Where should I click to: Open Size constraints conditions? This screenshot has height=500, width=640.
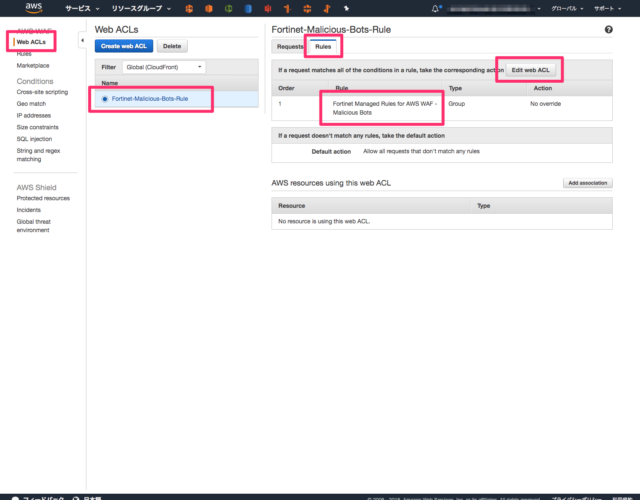coord(37,127)
